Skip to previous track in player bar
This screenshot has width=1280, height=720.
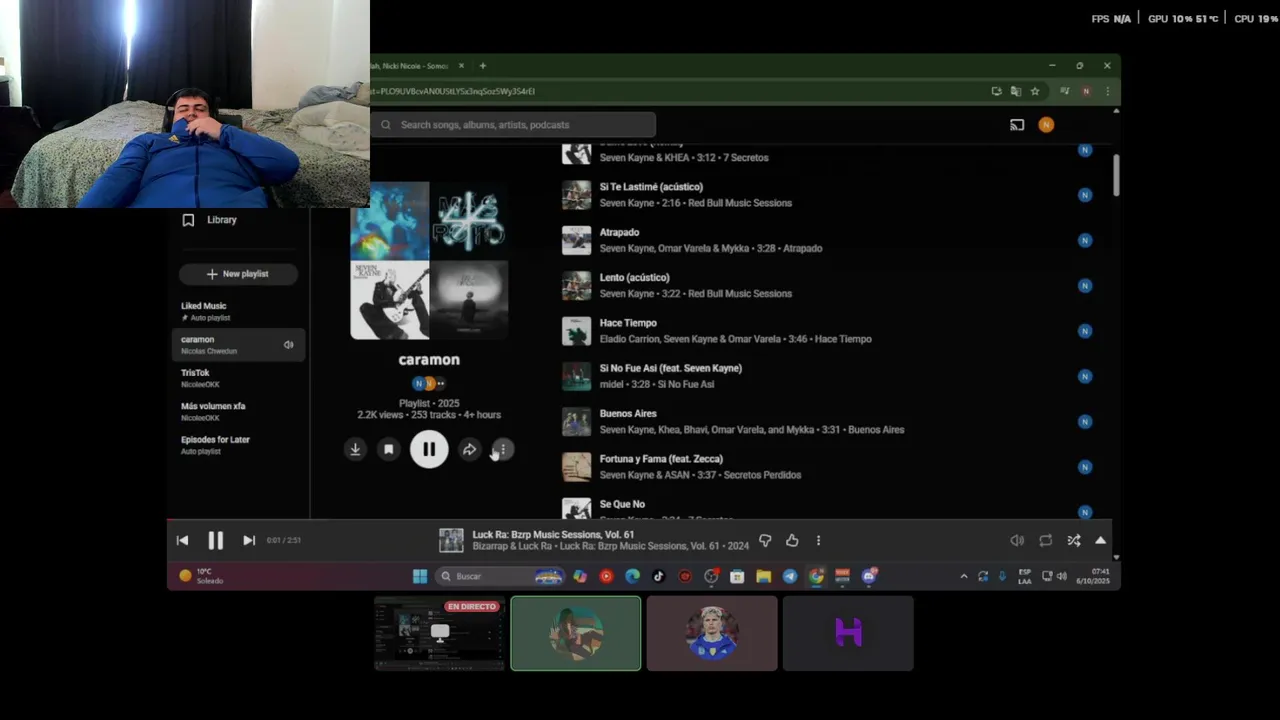182,540
